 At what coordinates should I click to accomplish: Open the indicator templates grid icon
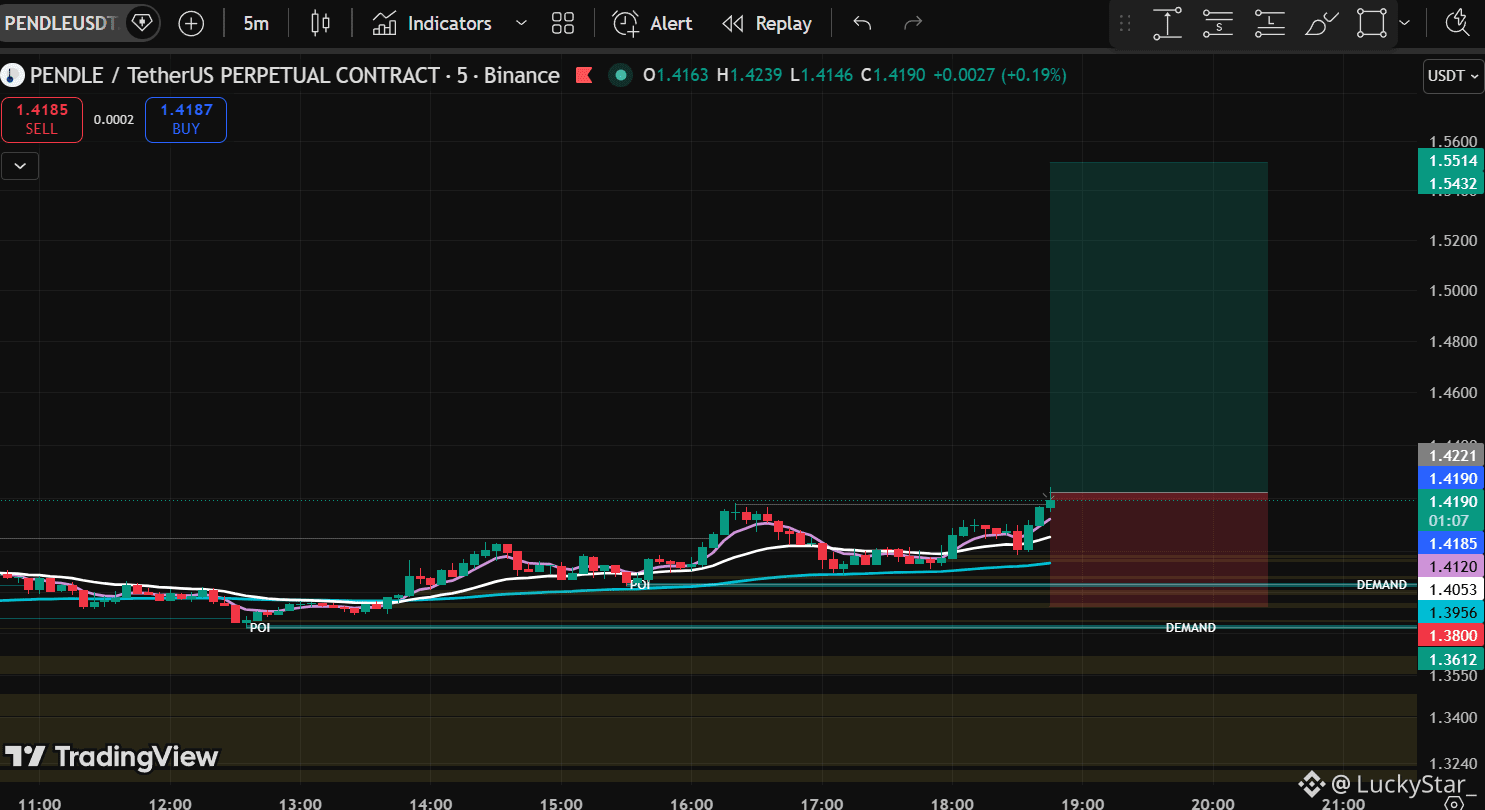pos(563,23)
